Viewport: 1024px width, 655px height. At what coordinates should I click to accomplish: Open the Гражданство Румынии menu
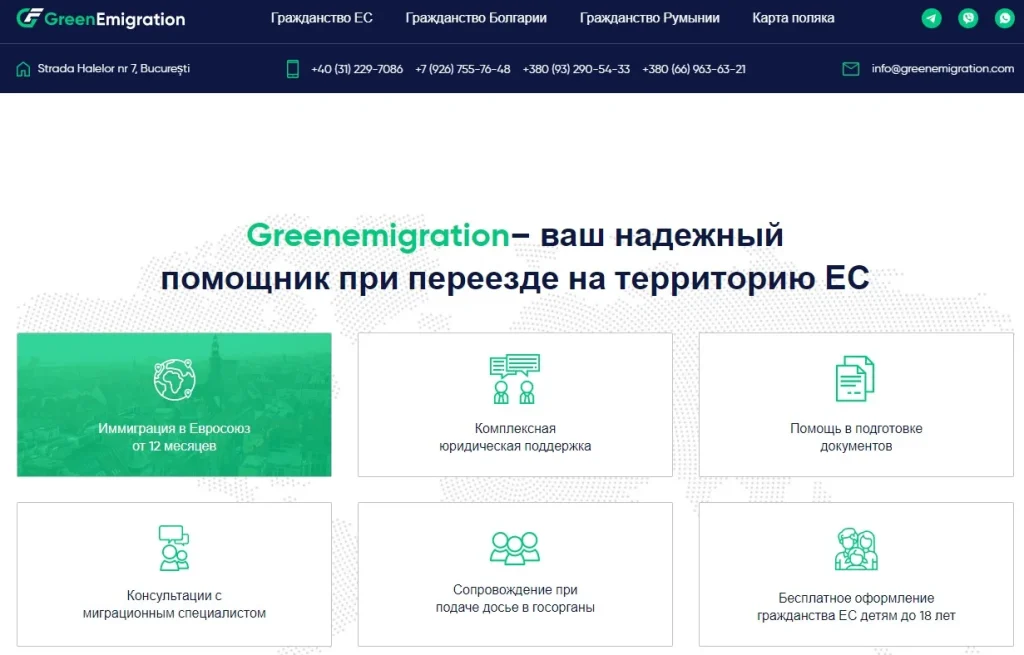point(650,18)
